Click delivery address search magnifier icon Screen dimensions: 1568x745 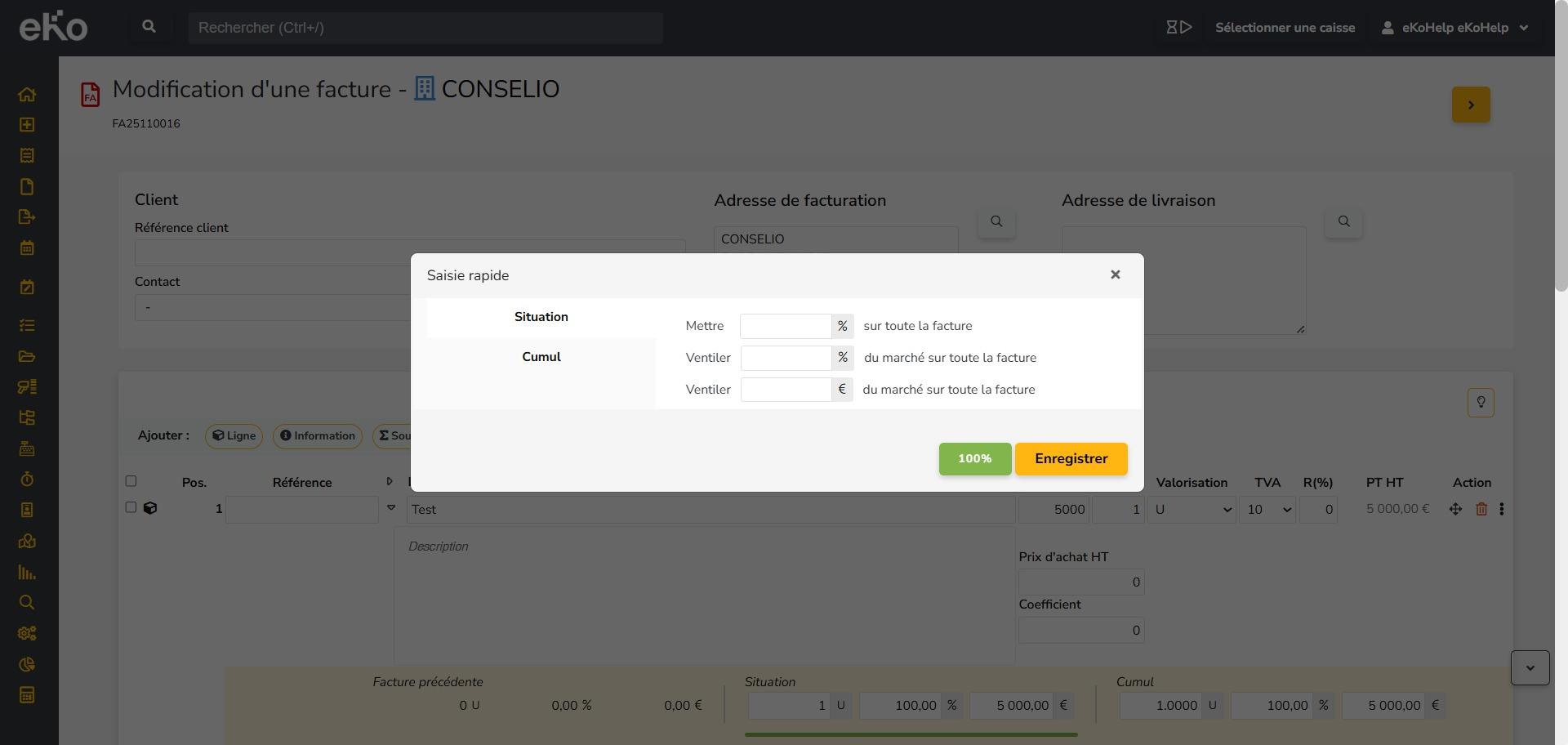pos(1343,222)
